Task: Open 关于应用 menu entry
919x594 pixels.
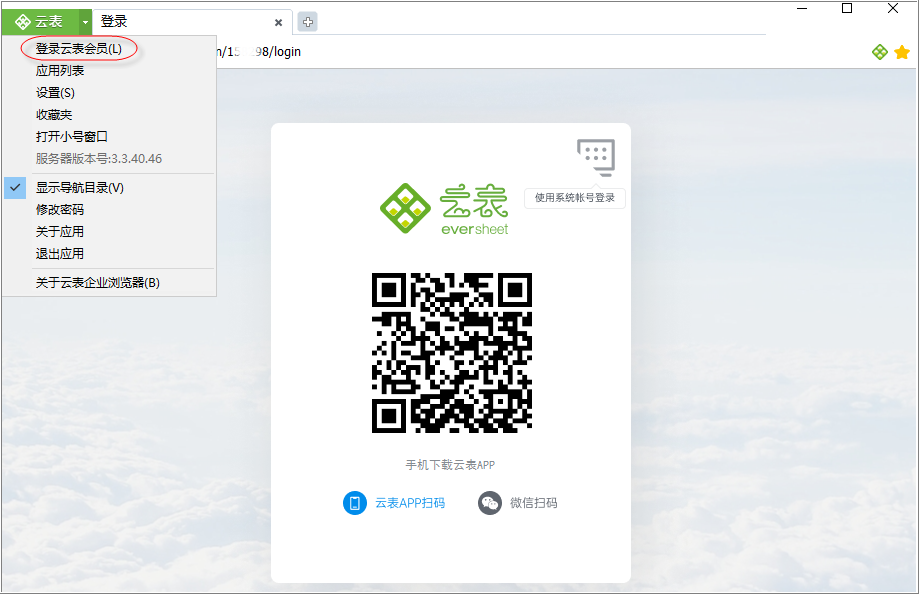Action: (60, 232)
